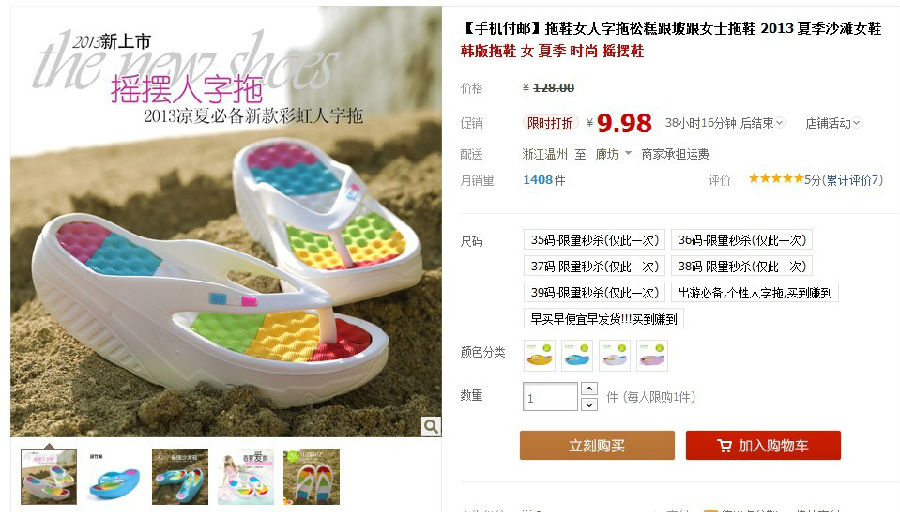Viewport: 900px width, 512px height.
Task: Select the blue sandal color option
Action: coord(577,355)
